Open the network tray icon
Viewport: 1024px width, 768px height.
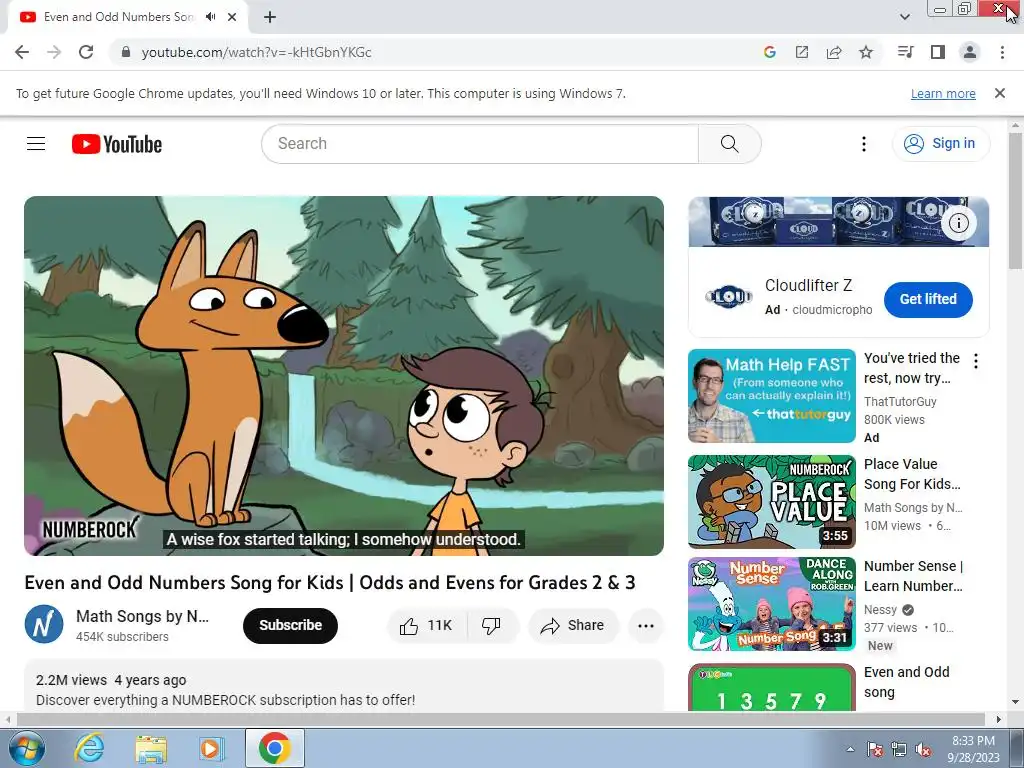[x=899, y=749]
